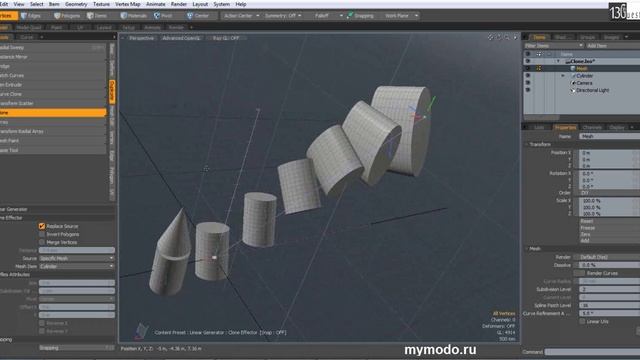
Task: Check the Linear UVs checkbox
Action: (x=582, y=322)
